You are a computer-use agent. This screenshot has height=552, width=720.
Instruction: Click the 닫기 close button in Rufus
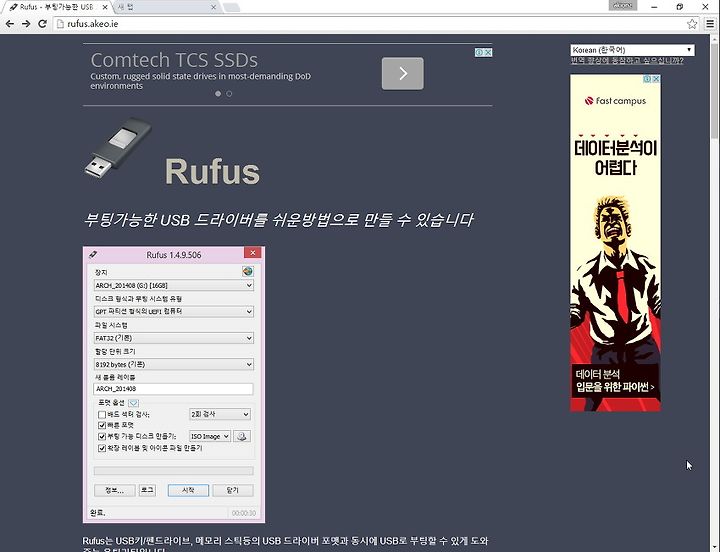point(233,490)
